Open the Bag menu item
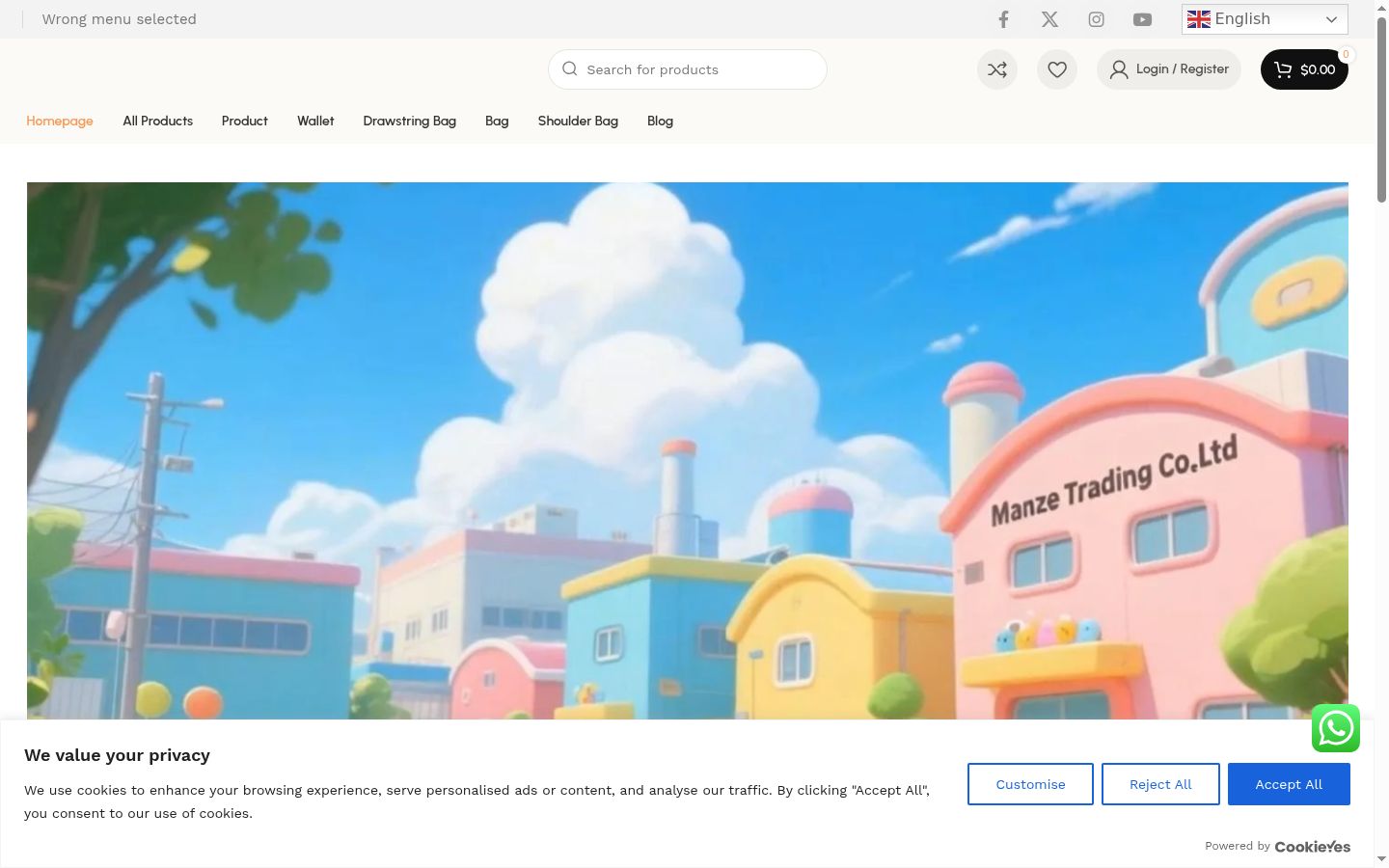This screenshot has width=1389, height=868. coord(497,121)
